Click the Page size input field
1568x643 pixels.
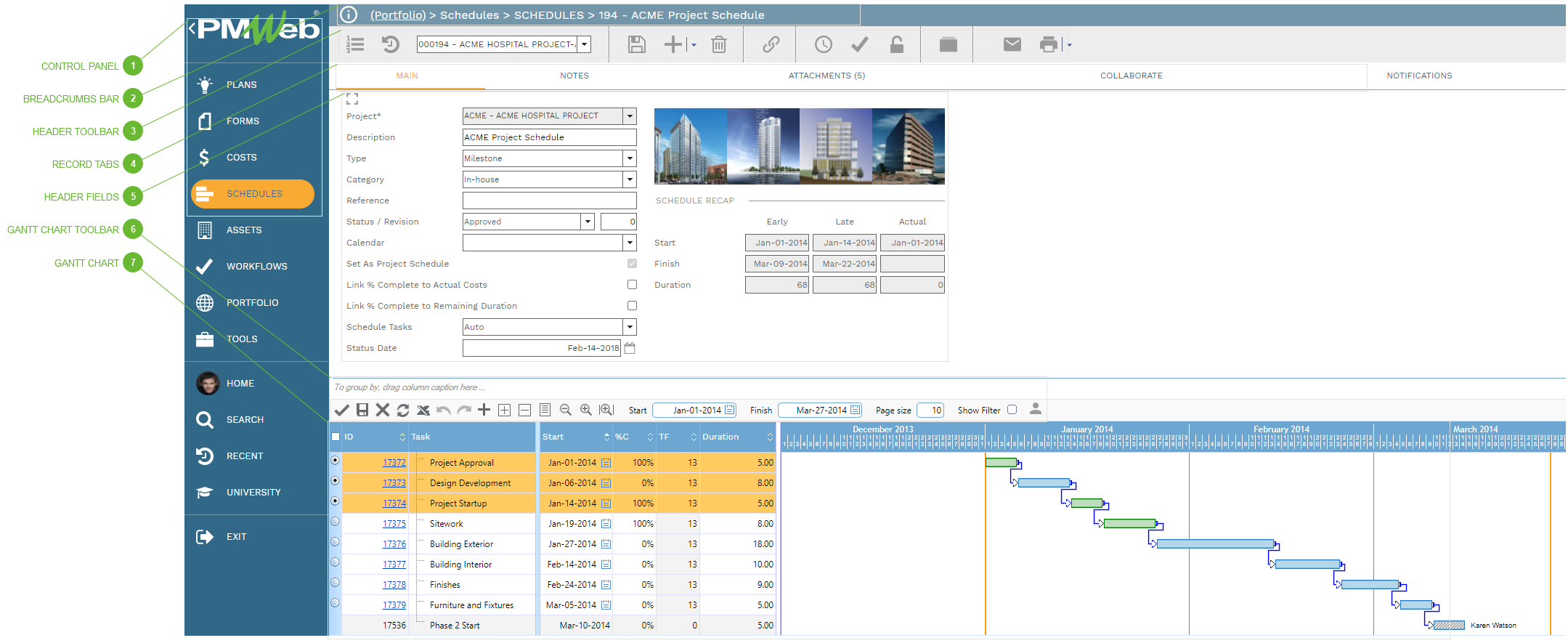pos(930,411)
